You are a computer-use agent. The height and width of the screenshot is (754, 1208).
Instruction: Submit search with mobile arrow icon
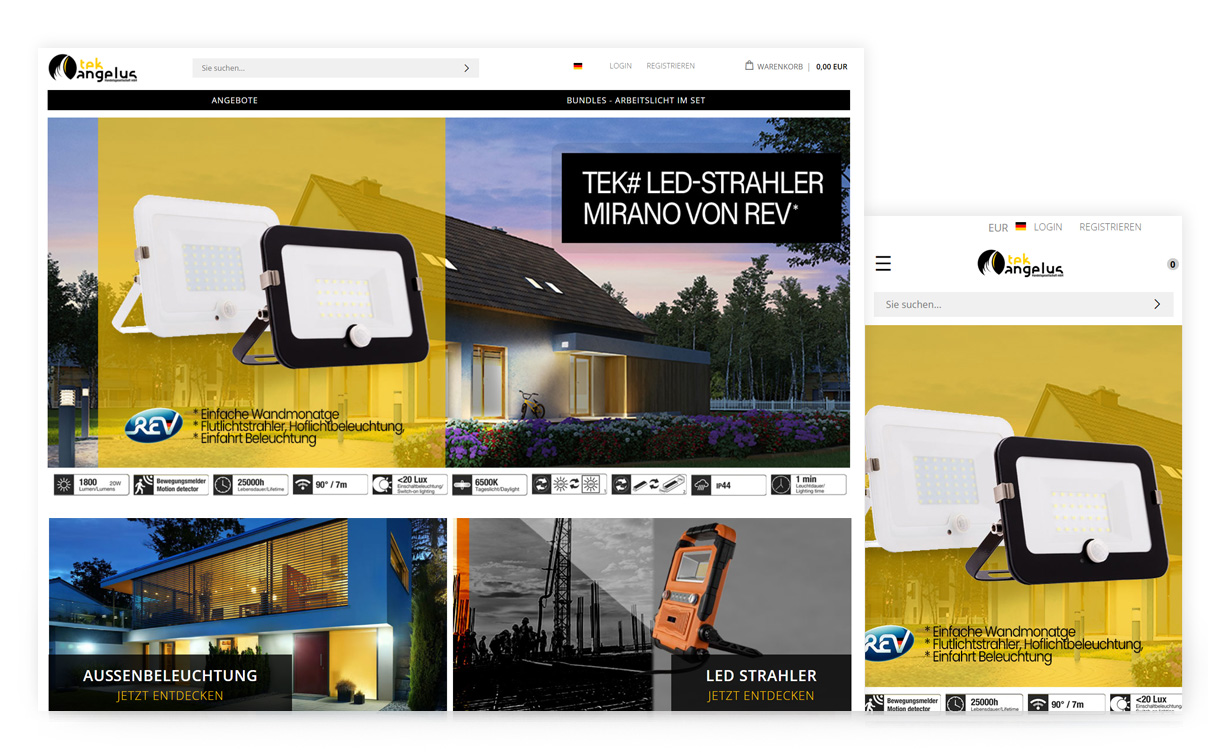coord(1157,304)
